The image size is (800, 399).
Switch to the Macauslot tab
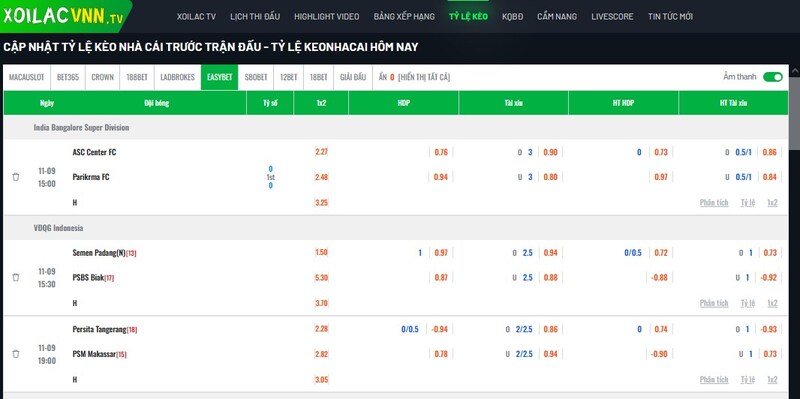pyautogui.click(x=27, y=78)
